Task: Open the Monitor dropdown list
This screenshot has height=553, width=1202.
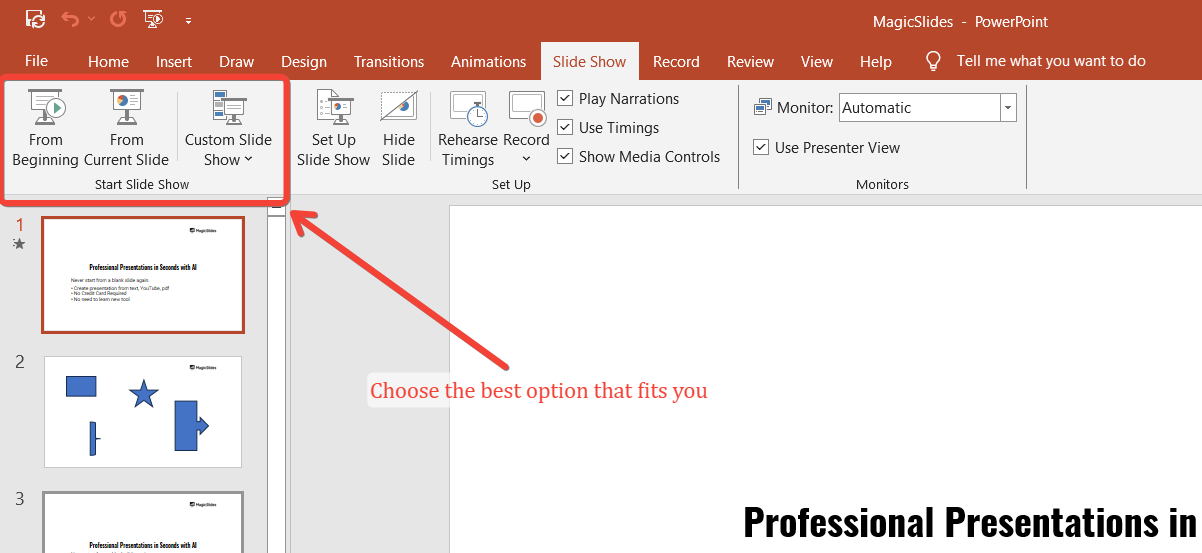Action: 1008,107
